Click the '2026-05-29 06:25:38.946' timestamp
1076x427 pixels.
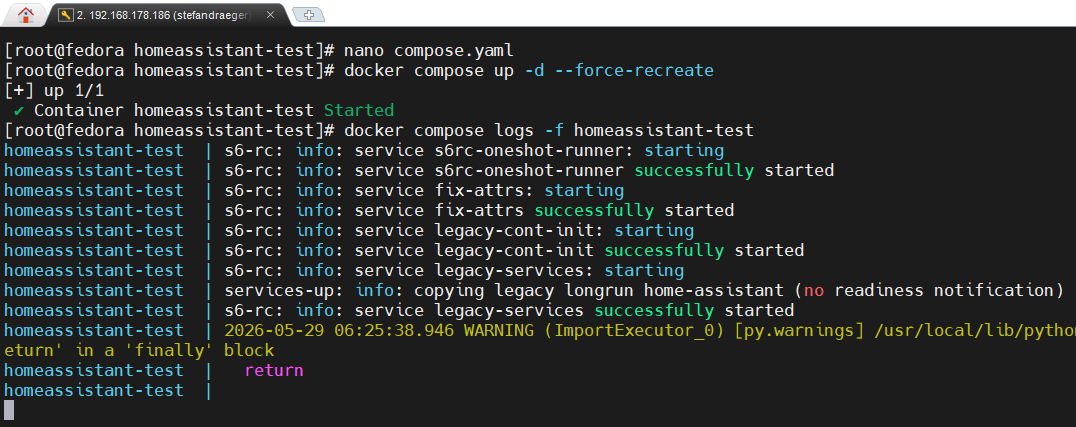click(x=339, y=330)
